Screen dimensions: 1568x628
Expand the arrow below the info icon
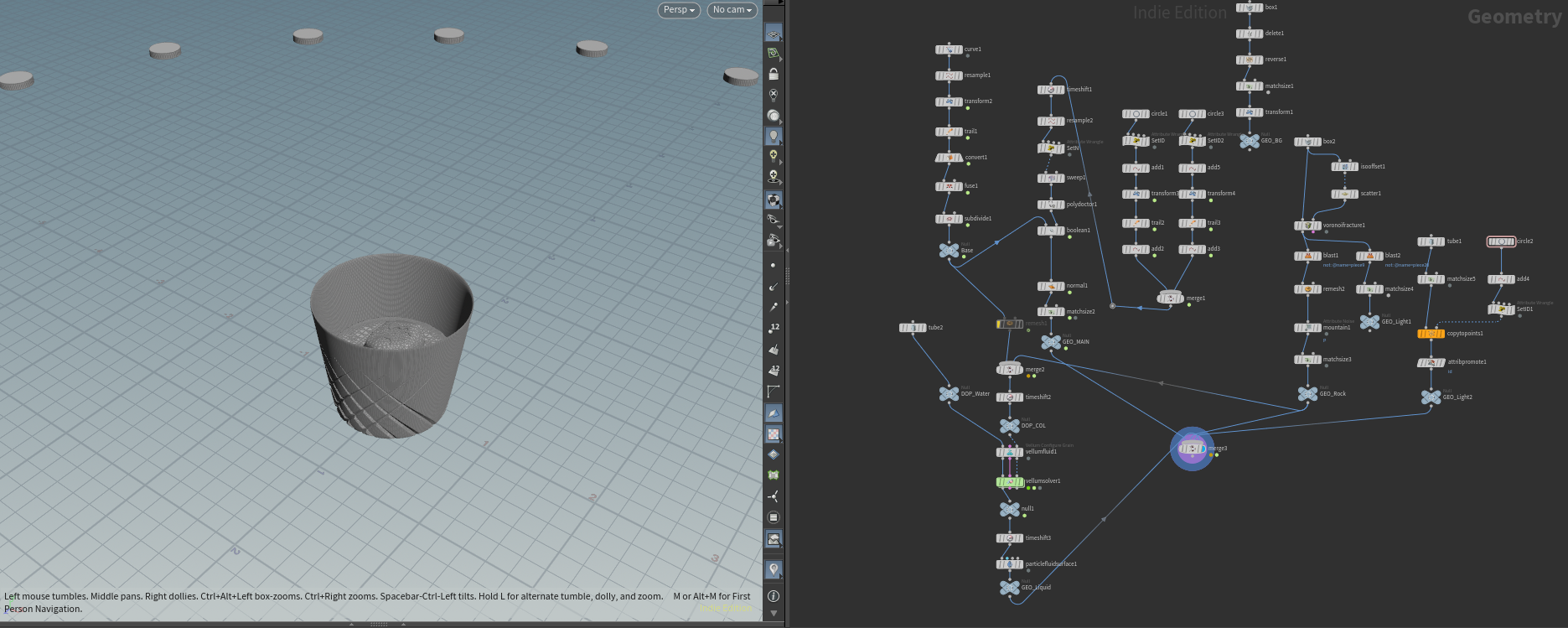[774, 614]
